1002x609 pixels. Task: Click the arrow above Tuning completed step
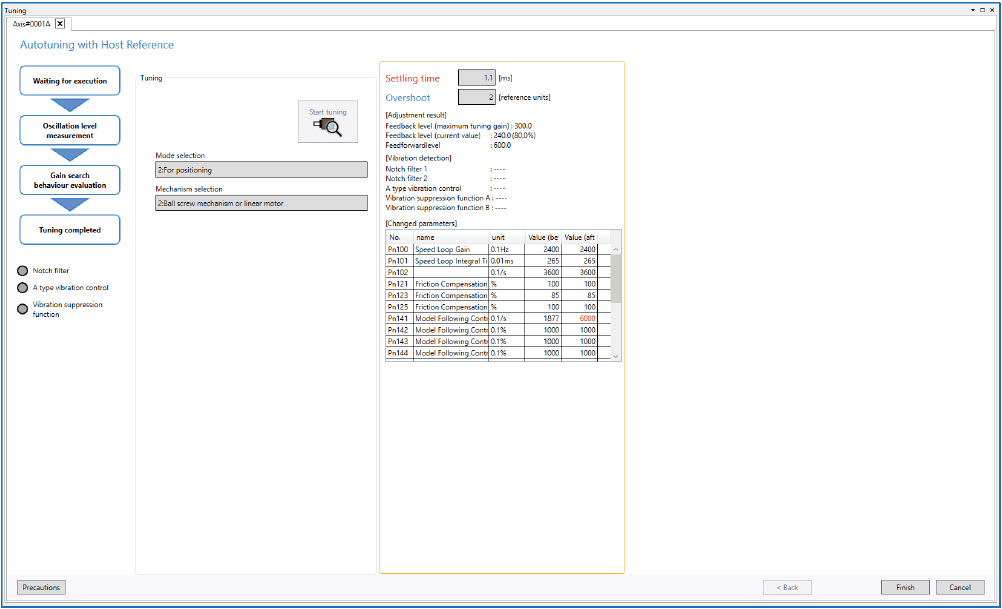[x=69, y=204]
